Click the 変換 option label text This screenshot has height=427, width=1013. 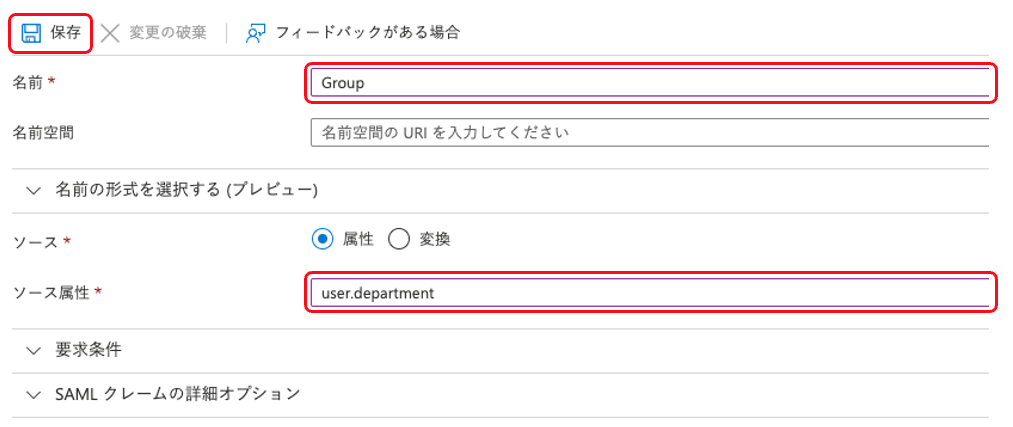click(x=435, y=239)
